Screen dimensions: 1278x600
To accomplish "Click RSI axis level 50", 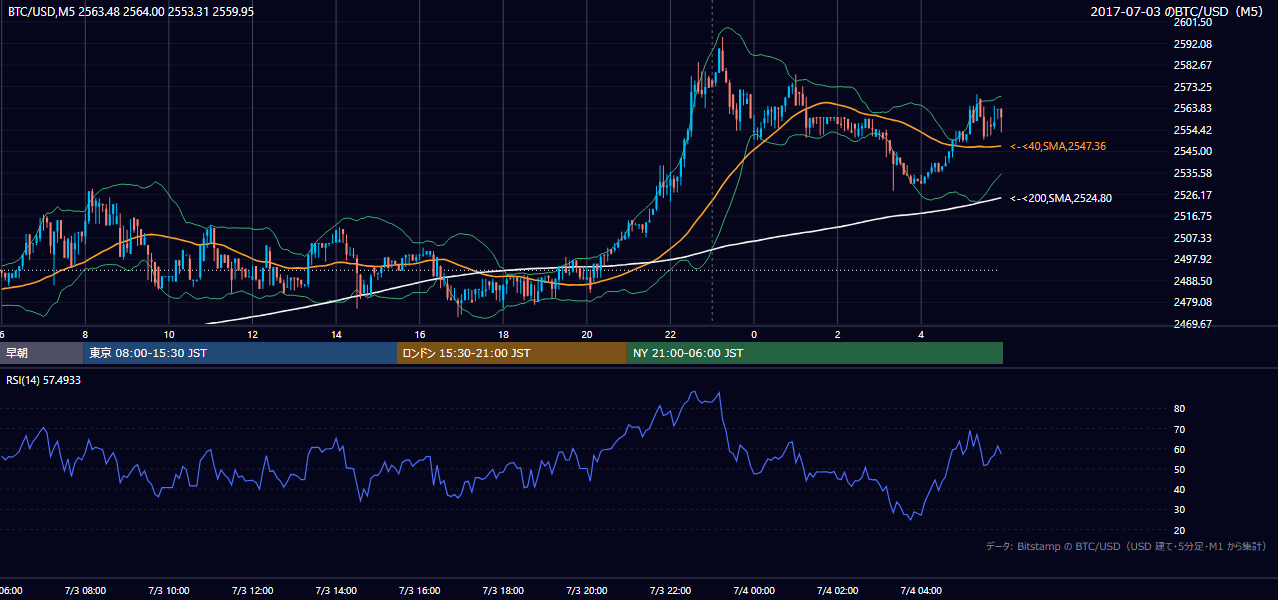I will (1179, 469).
